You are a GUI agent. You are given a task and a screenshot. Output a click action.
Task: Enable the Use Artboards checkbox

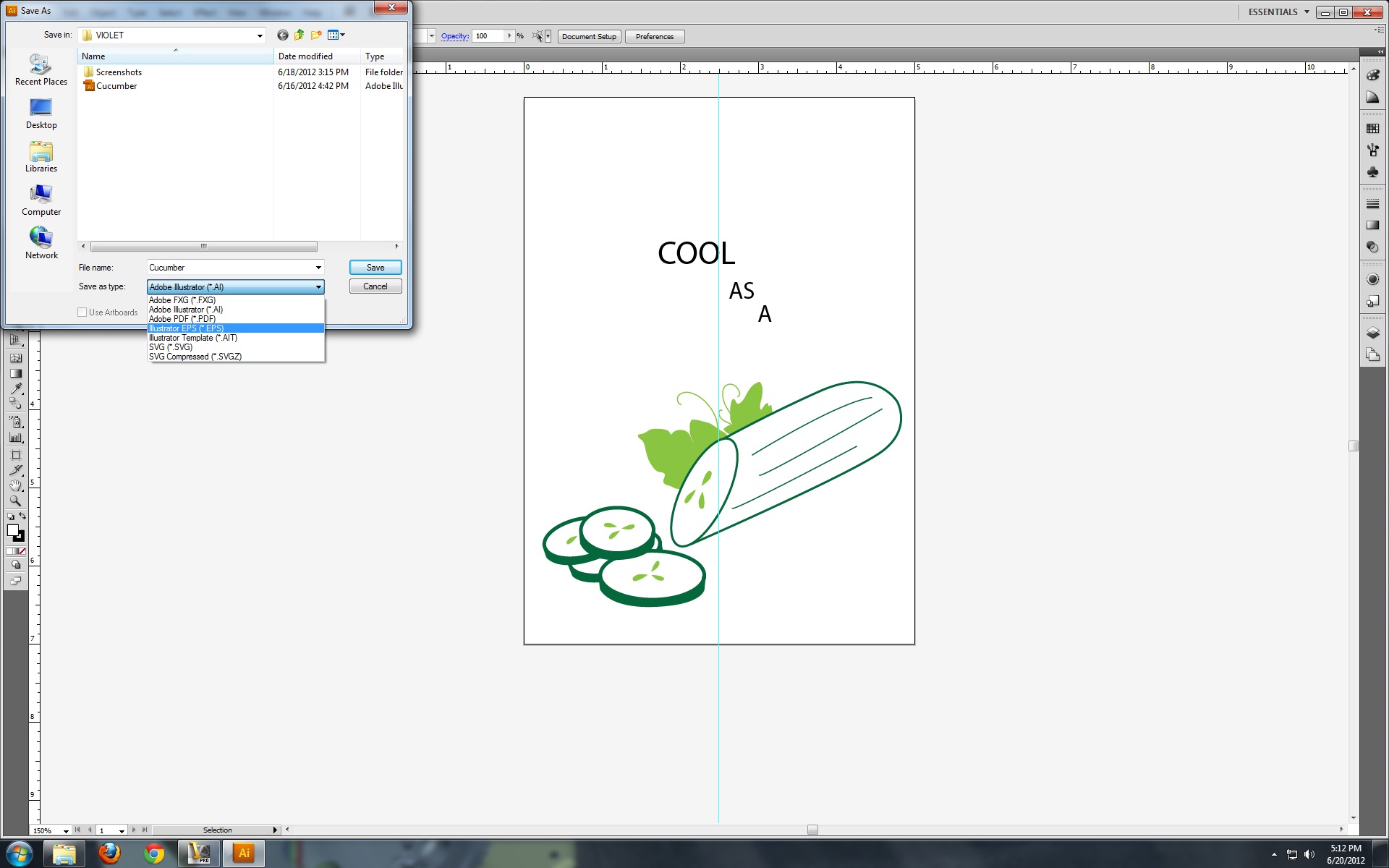[x=82, y=312]
